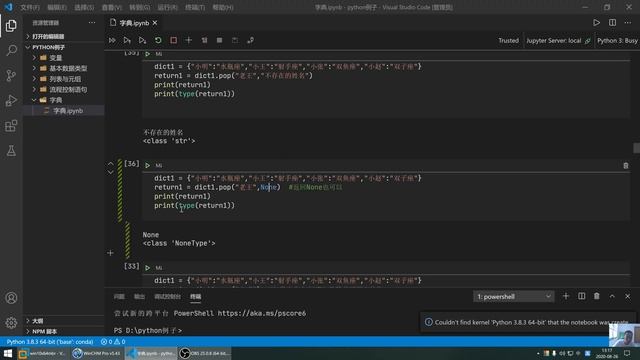This screenshot has width=640, height=360.
Task: Select the 字典.ipynb editor tab
Action: coord(134,23)
